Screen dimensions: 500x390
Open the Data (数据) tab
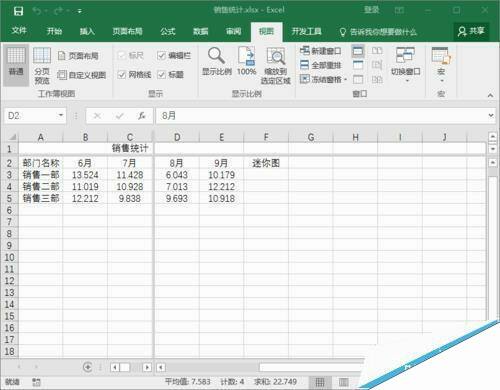(x=201, y=31)
